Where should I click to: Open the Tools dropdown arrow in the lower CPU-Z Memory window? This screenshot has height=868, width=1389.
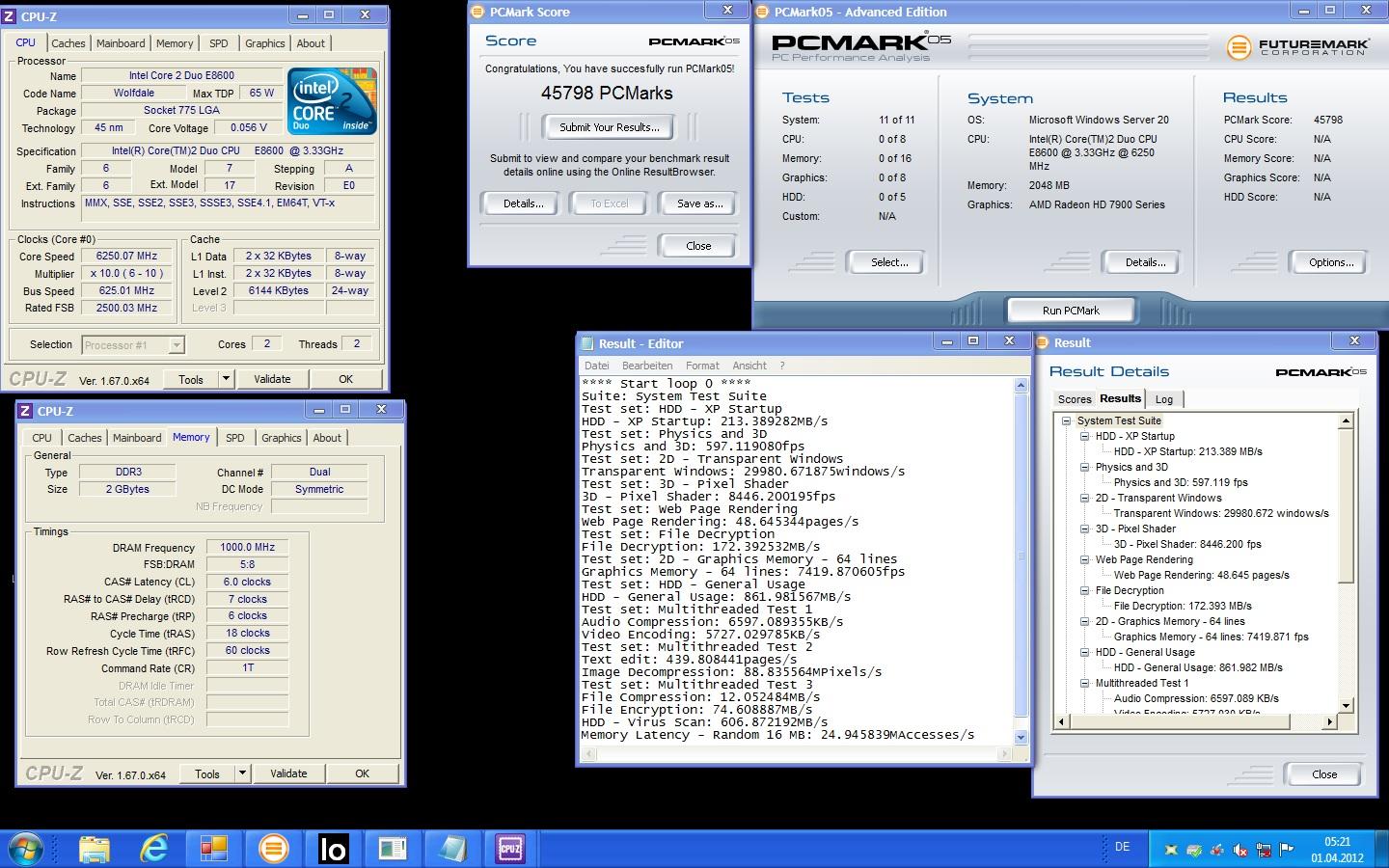click(242, 773)
